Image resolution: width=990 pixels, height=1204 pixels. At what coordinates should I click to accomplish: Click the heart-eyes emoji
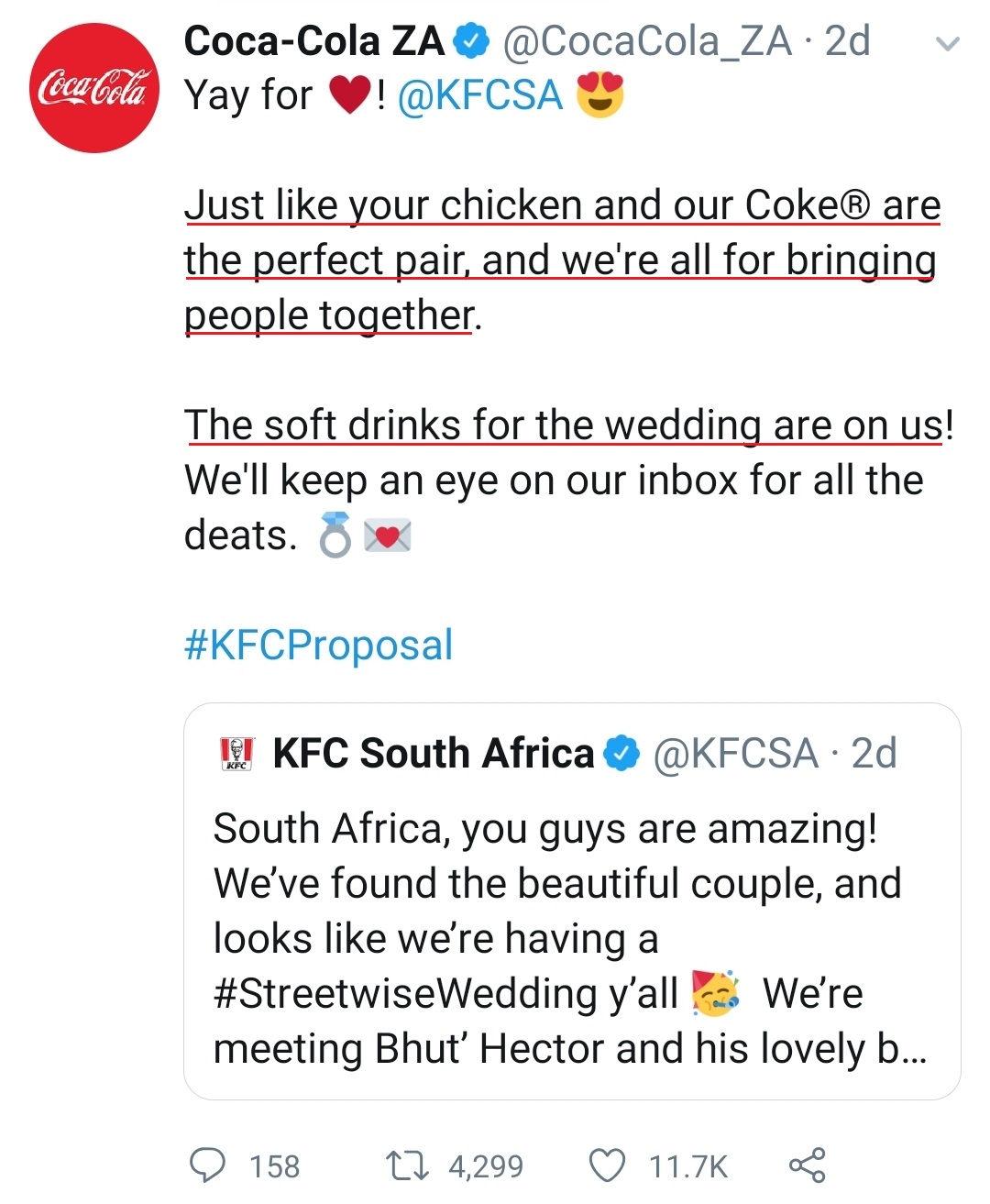599,95
